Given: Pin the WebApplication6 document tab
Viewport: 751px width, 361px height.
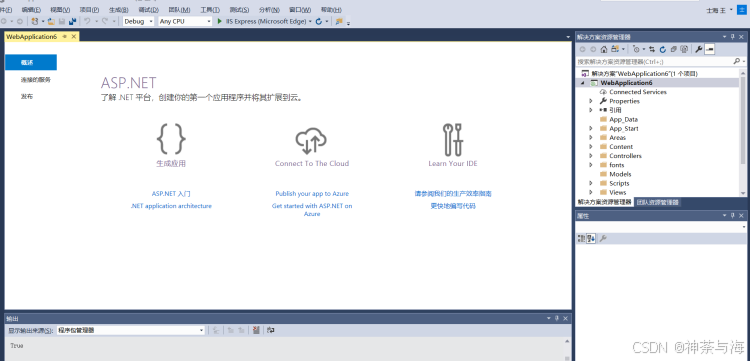Looking at the screenshot, I should click(65, 36).
